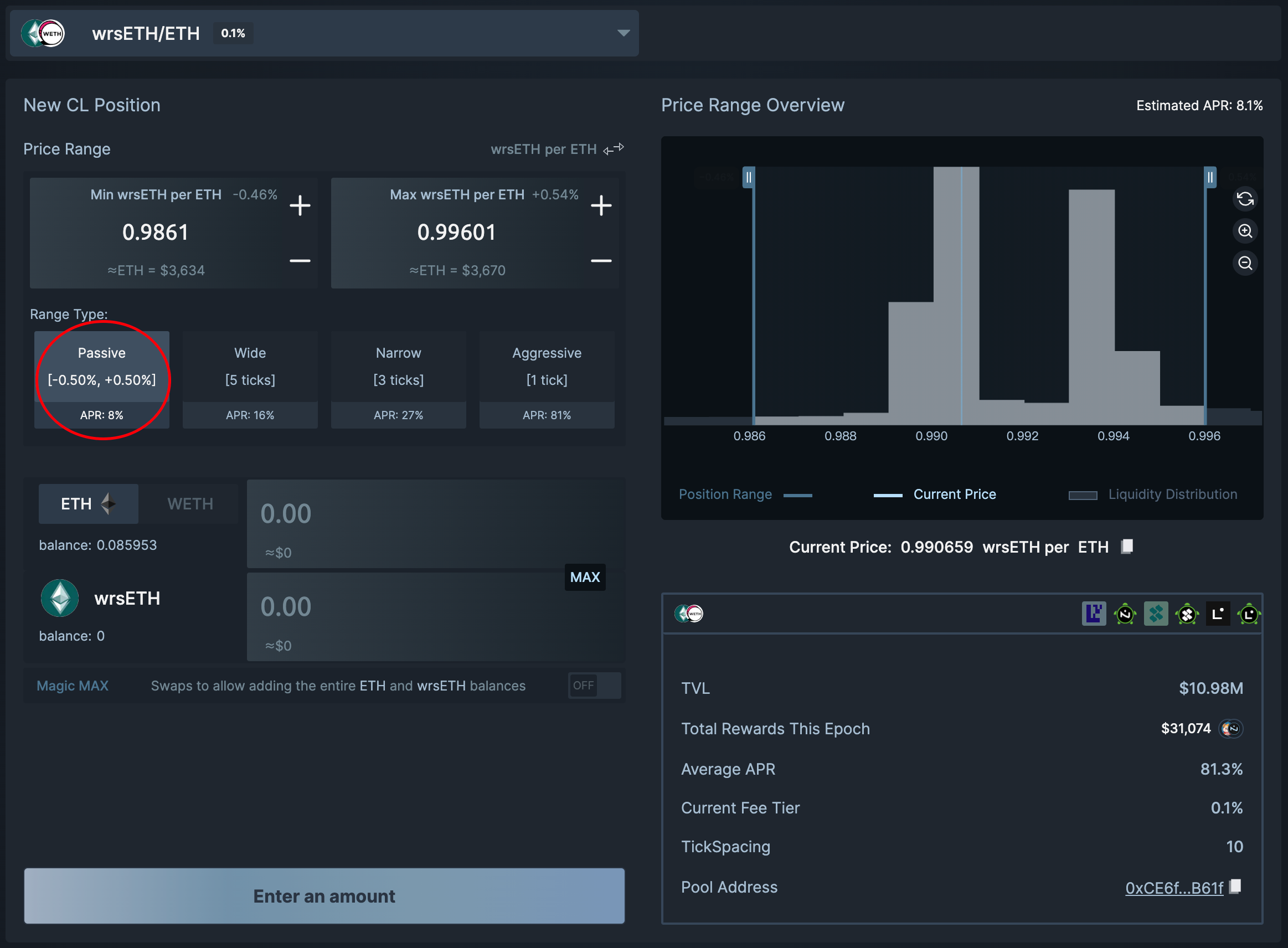Screen dimensions: 1288x948
Task: Select the Narrow 3 ticks range type
Action: tap(398, 380)
